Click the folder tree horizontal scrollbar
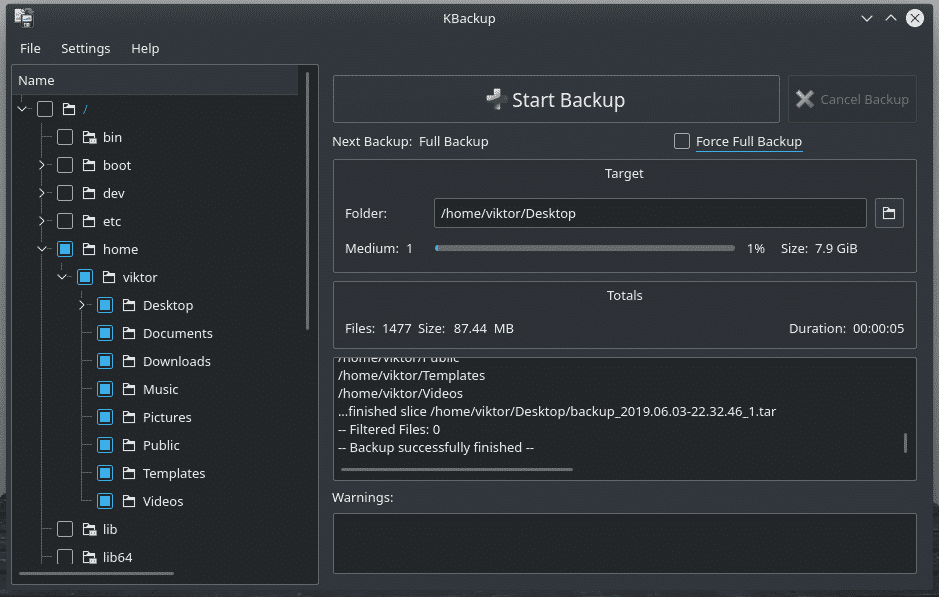 [x=96, y=574]
